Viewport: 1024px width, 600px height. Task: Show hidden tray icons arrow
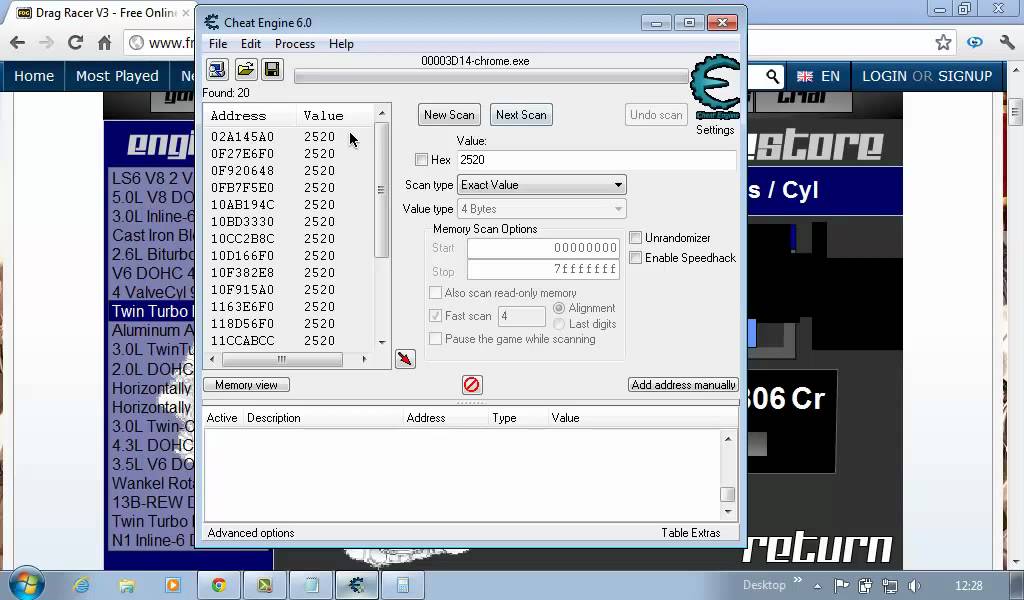[x=818, y=586]
